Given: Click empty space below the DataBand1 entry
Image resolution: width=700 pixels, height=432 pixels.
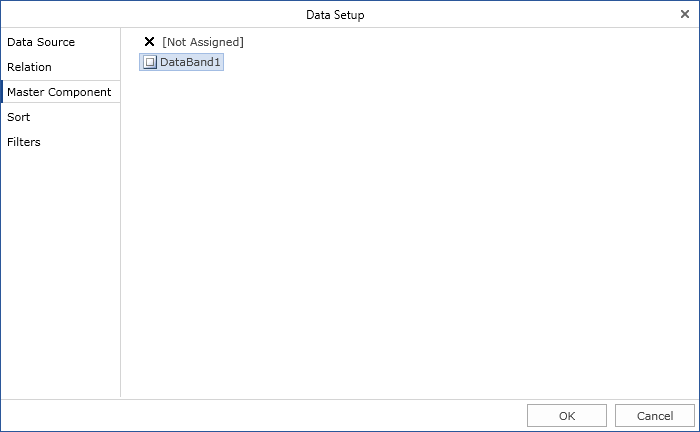Looking at the screenshot, I should 400,230.
